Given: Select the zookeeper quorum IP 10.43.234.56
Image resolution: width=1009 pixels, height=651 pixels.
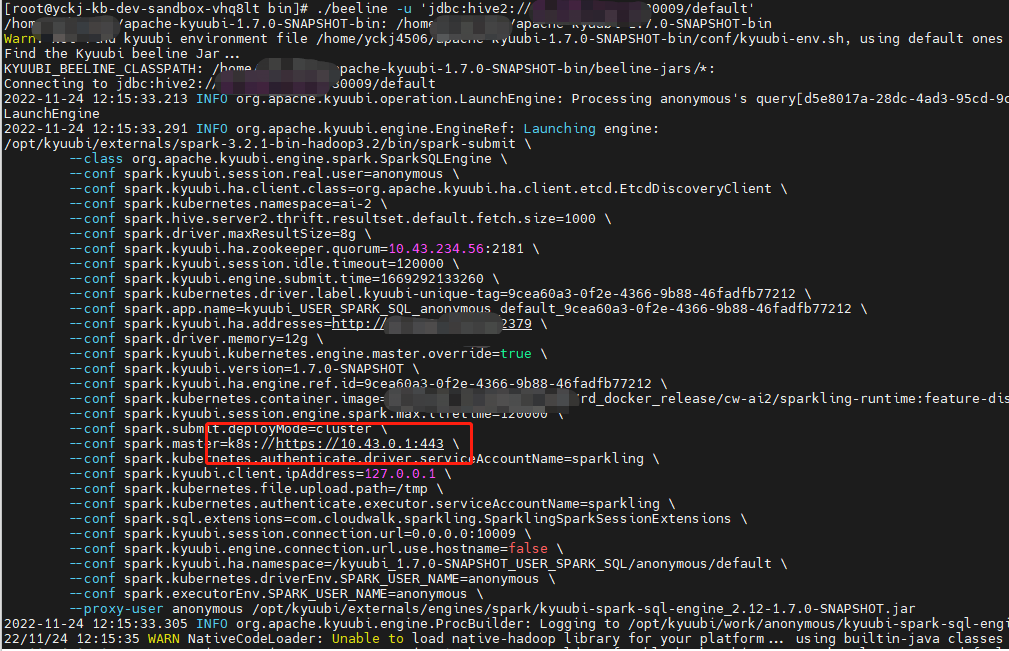Looking at the screenshot, I should 436,249.
